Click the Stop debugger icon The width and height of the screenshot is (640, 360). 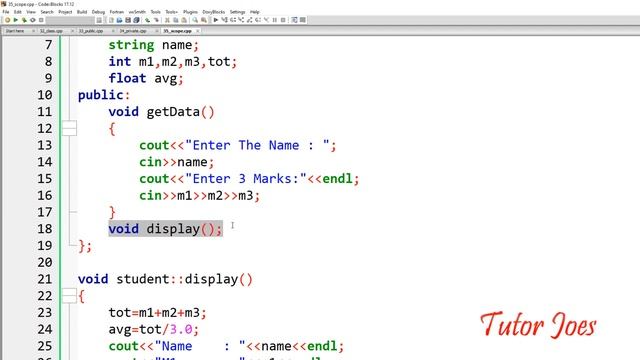click(283, 20)
